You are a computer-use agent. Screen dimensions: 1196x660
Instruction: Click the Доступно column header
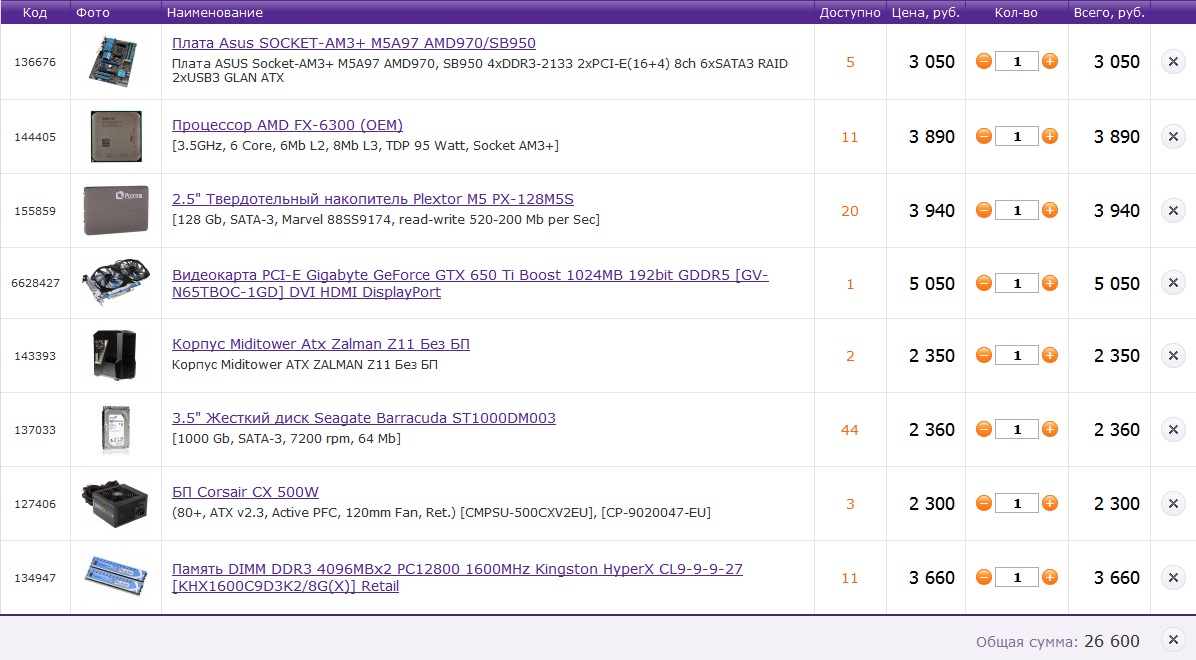(x=850, y=12)
